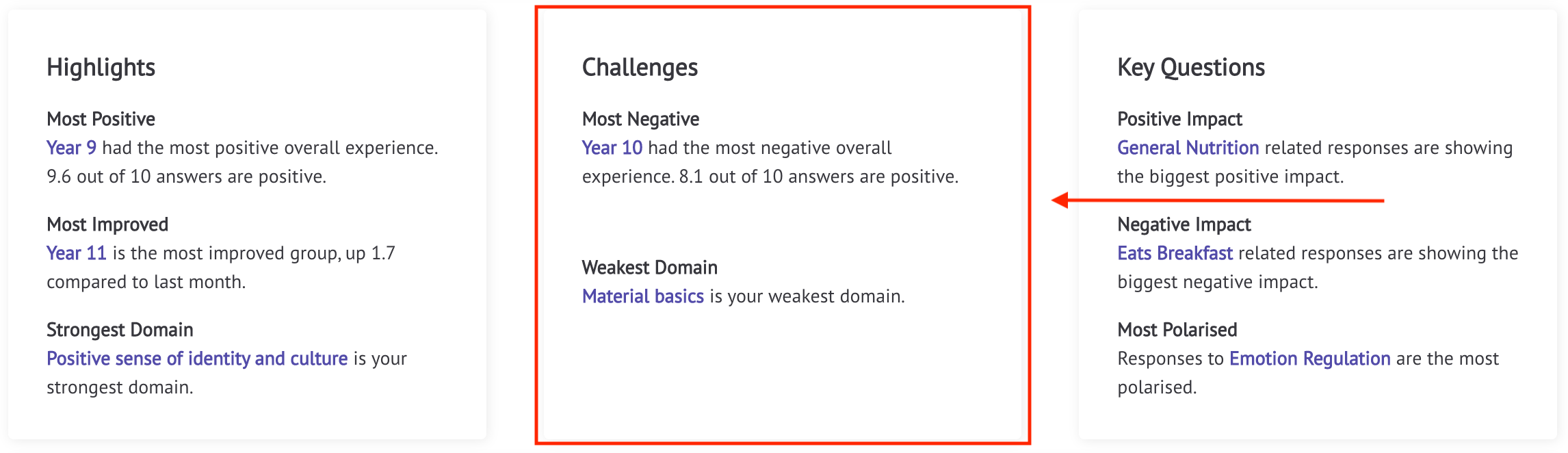Select the Highlights card heading
The image size is (1568, 453).
(x=101, y=68)
